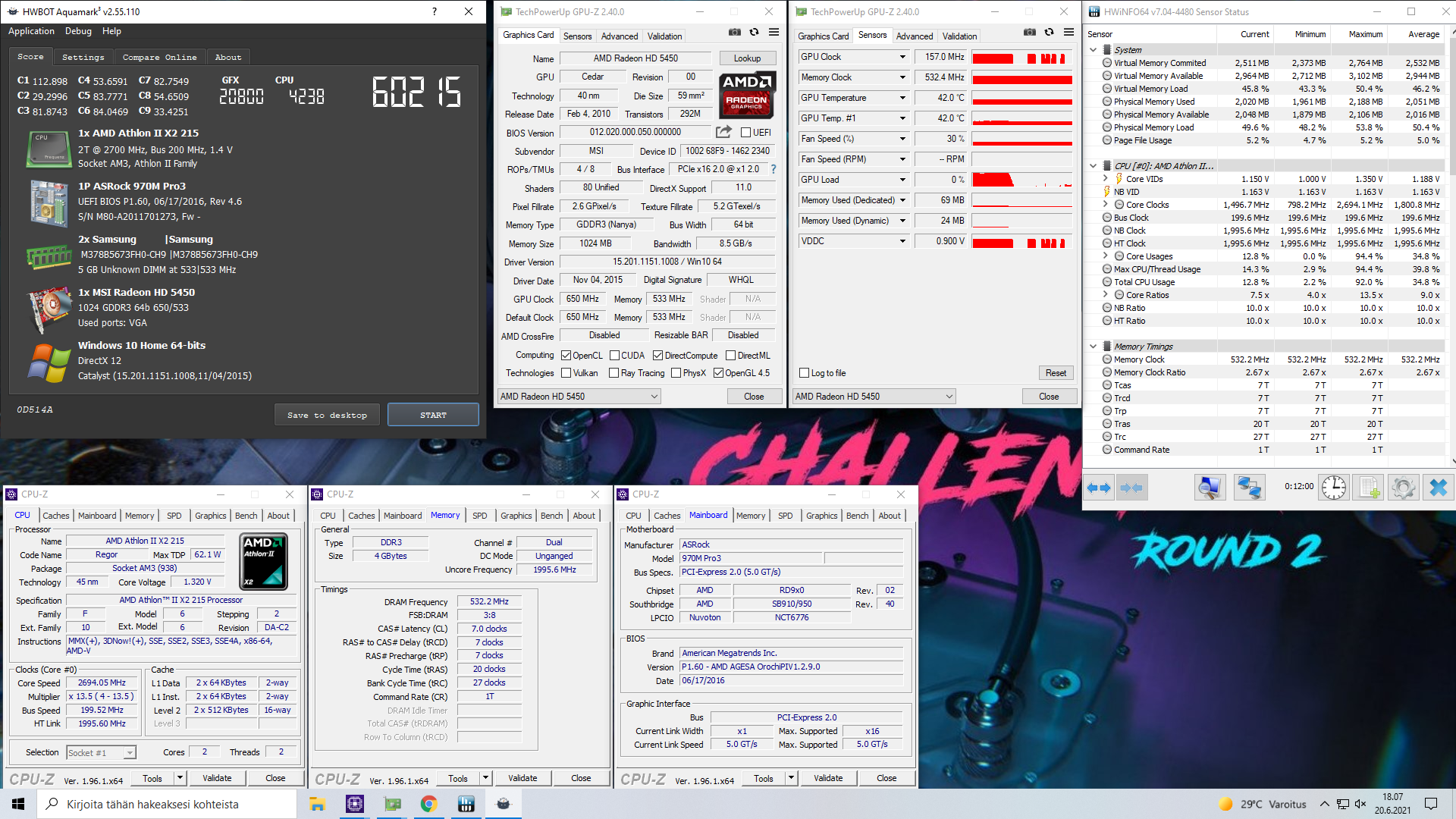Click VDDC red sensor graph

[x=1021, y=242]
